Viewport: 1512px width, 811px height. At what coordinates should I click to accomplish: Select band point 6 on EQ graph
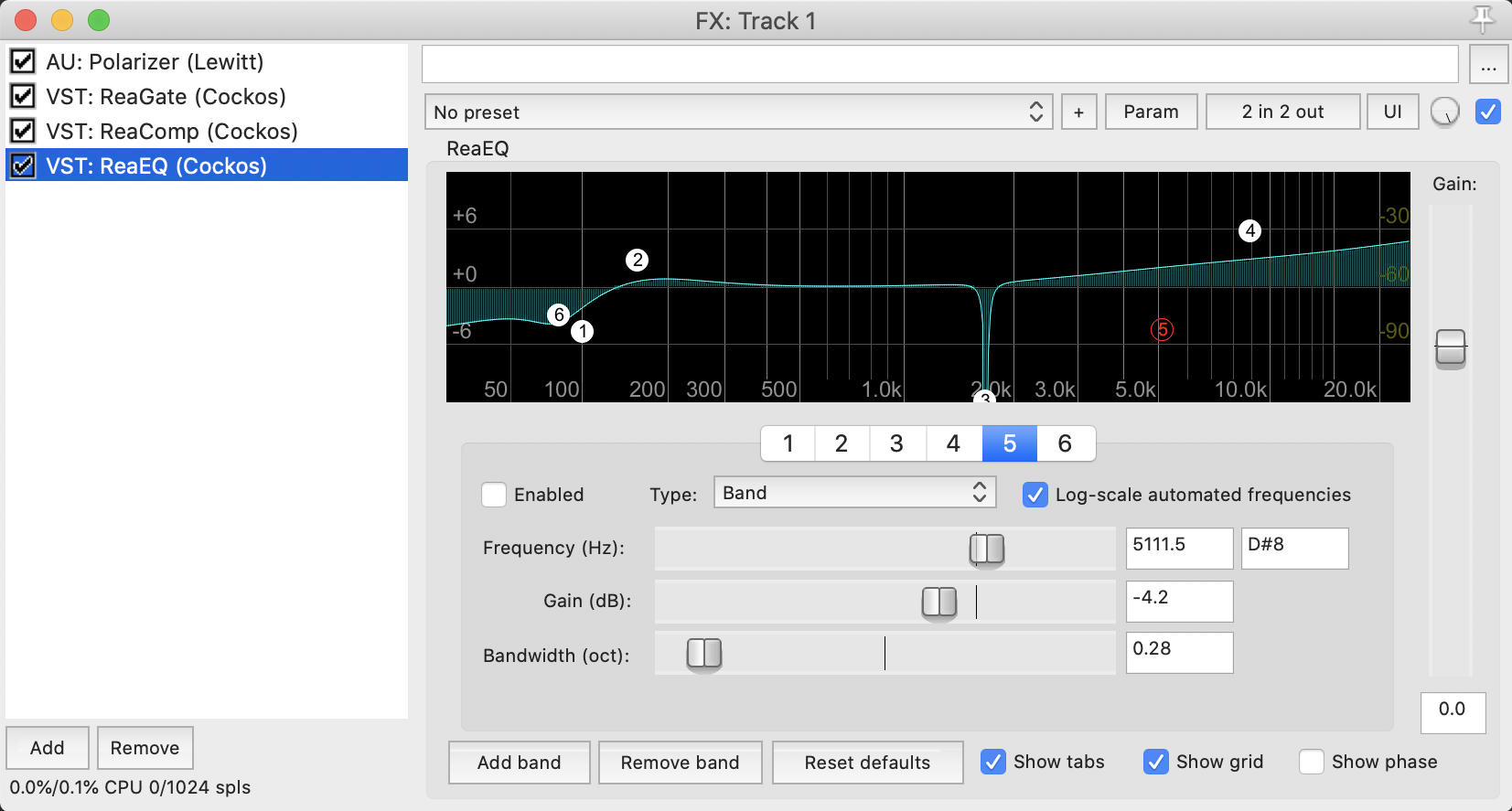click(559, 315)
